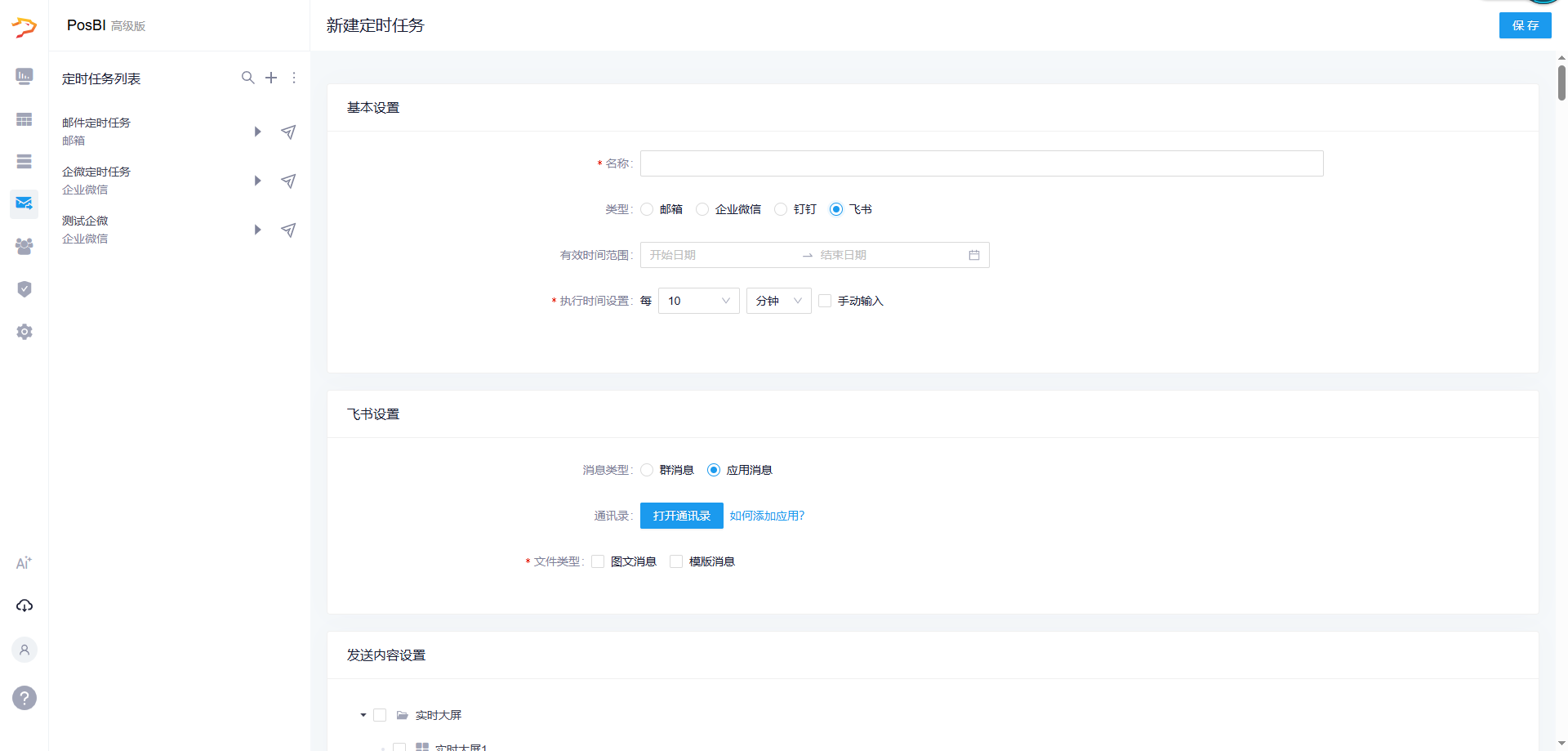1568x751 pixels.
Task: Enable the 手动输入 checkbox
Action: point(825,301)
